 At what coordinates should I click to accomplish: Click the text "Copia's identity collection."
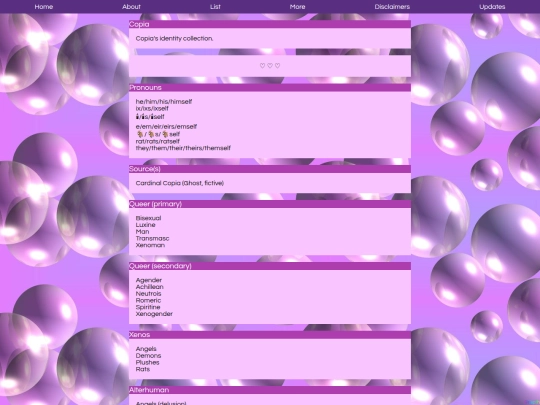(x=174, y=39)
